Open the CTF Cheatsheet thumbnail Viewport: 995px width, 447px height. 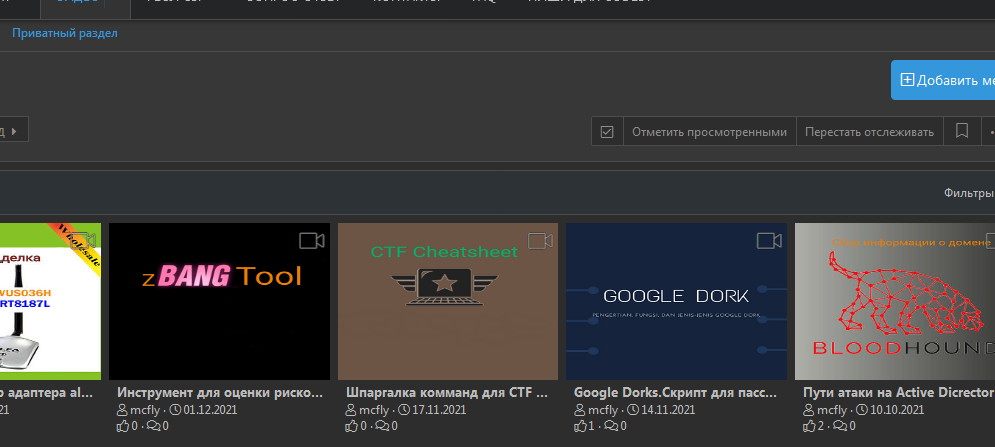[448, 301]
